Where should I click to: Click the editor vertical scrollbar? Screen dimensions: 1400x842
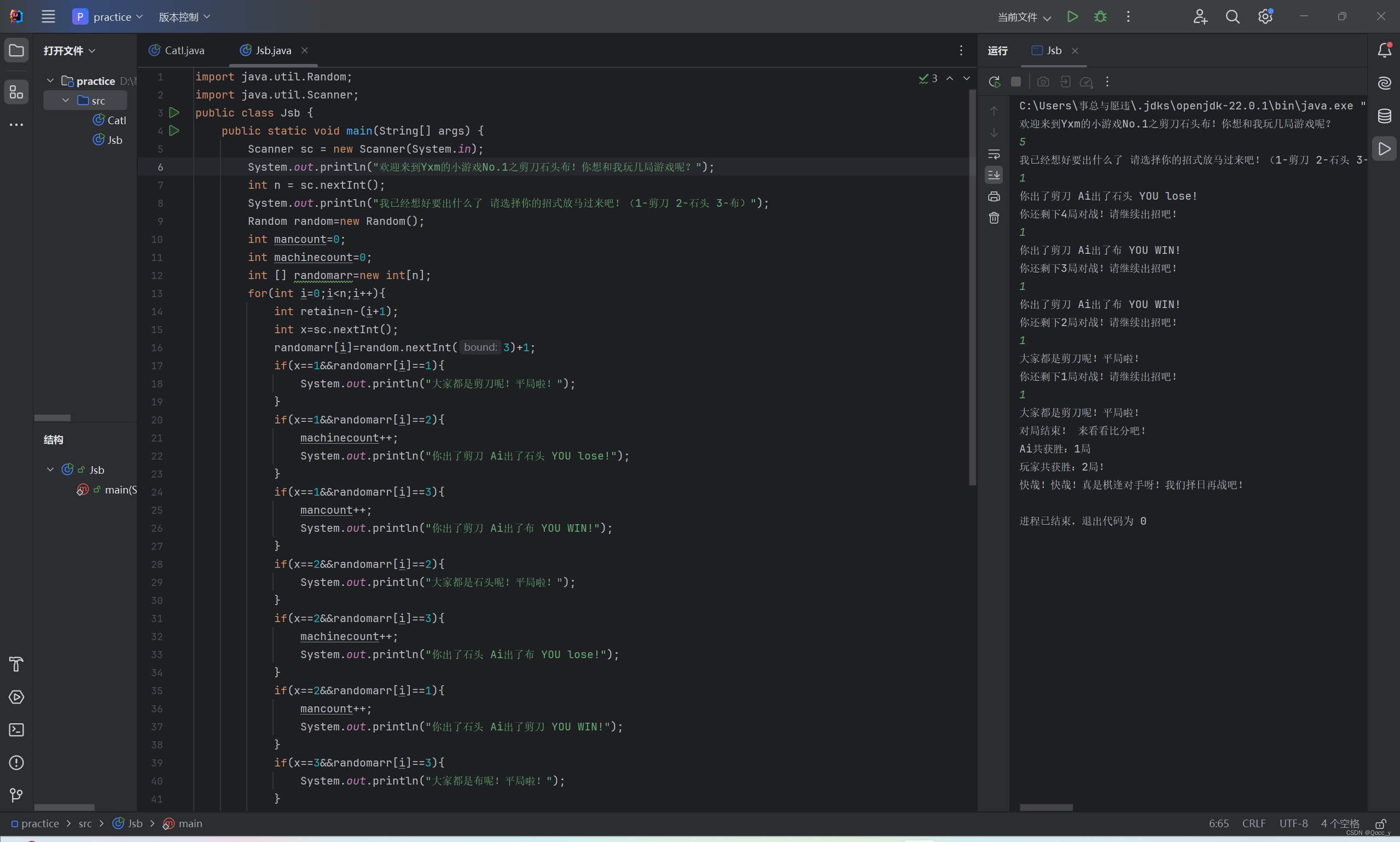972,287
